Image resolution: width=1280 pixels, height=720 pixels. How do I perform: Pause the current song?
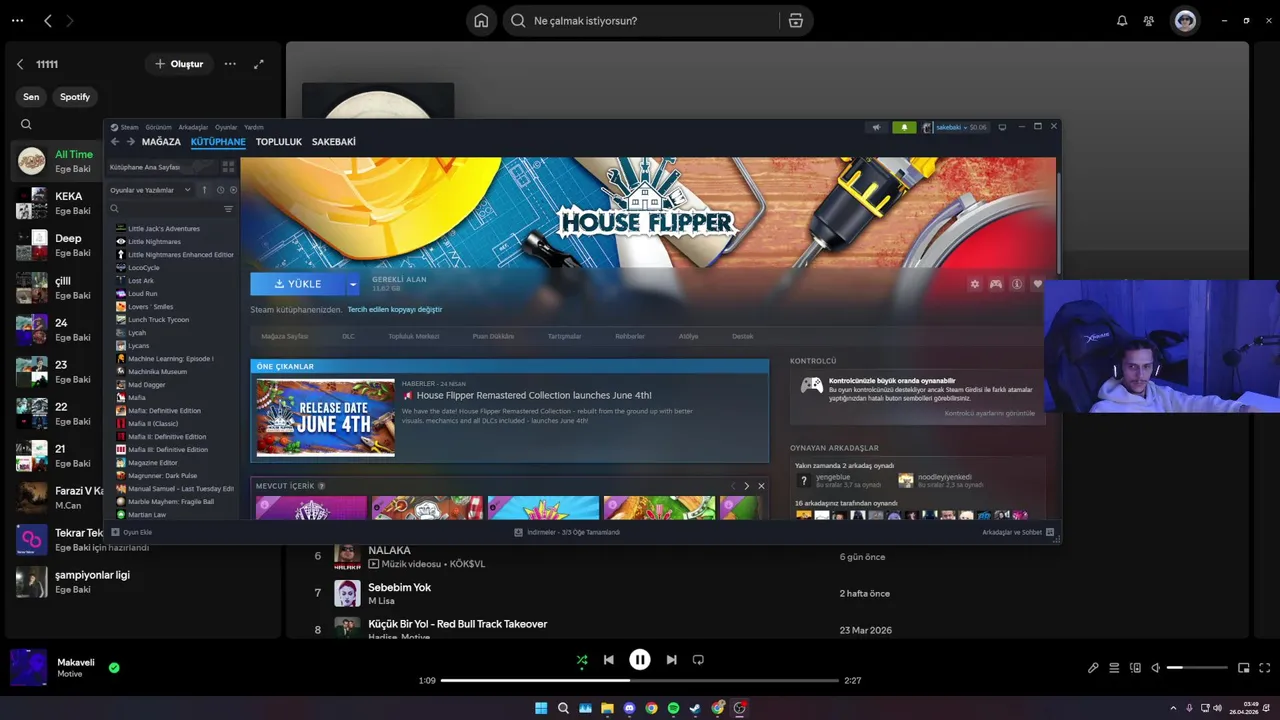(640, 659)
